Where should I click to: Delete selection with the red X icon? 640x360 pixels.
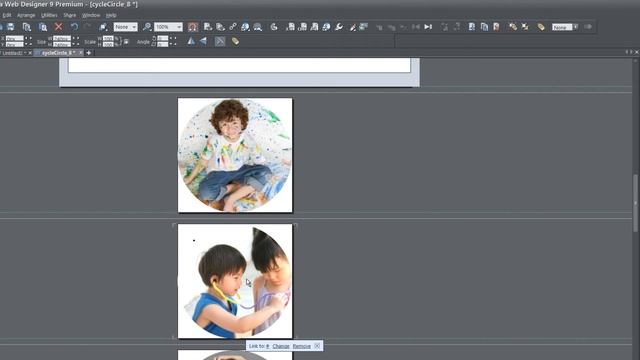click(x=58, y=27)
